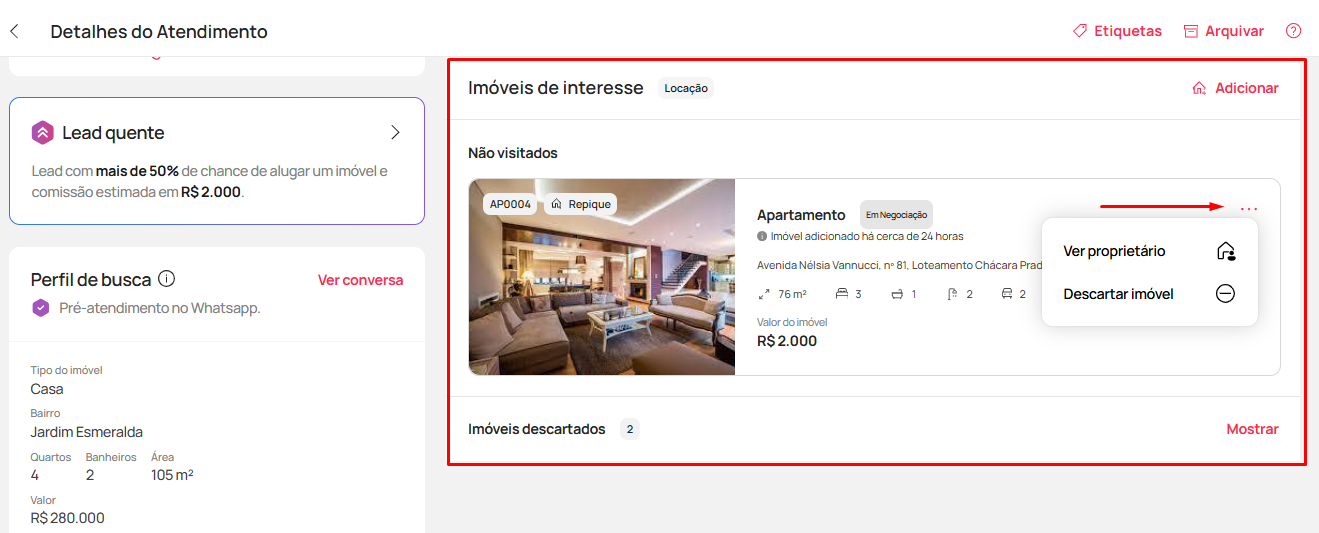Click the Arquivar button

point(1224,31)
